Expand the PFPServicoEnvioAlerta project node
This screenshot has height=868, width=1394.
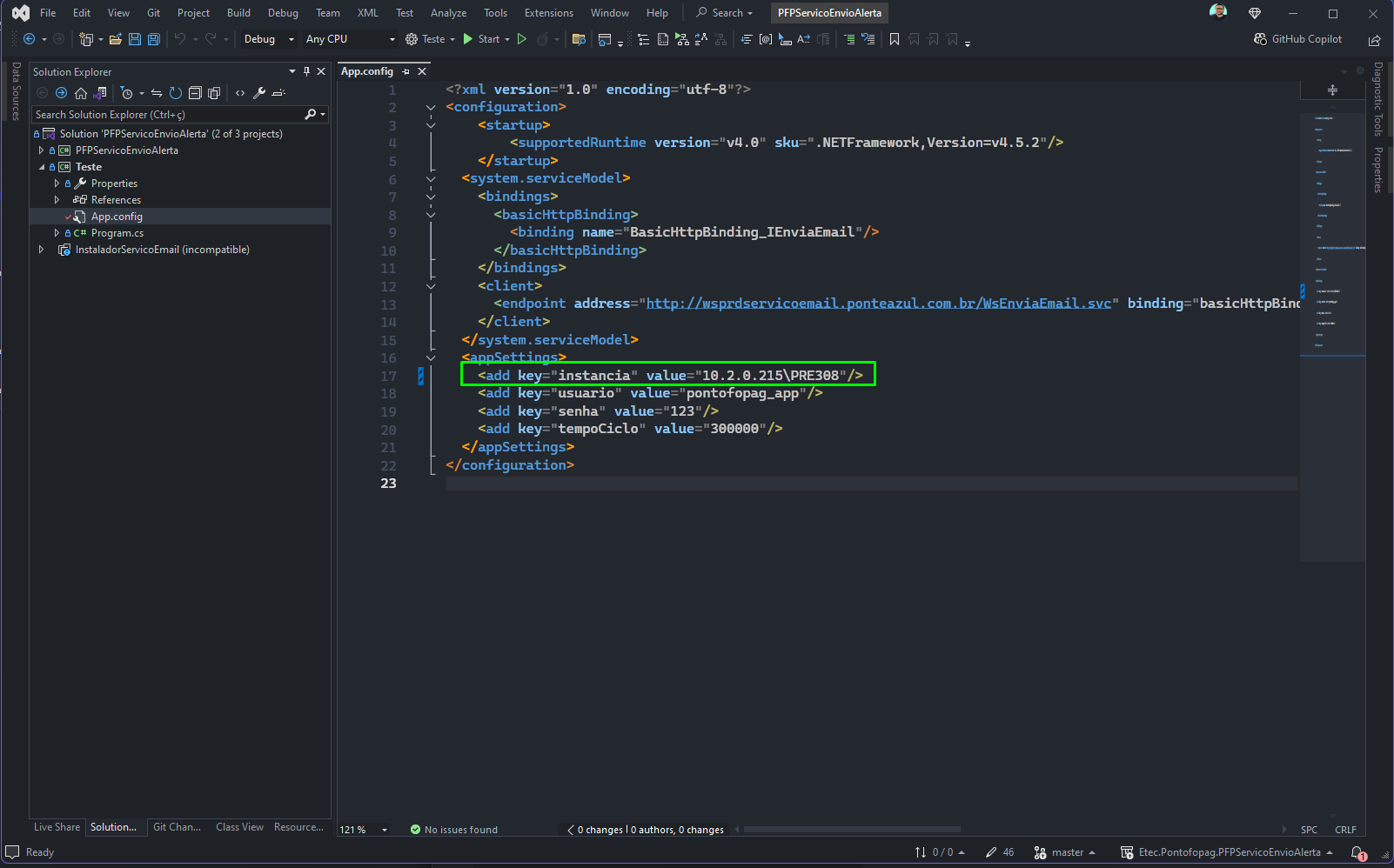[x=41, y=150]
